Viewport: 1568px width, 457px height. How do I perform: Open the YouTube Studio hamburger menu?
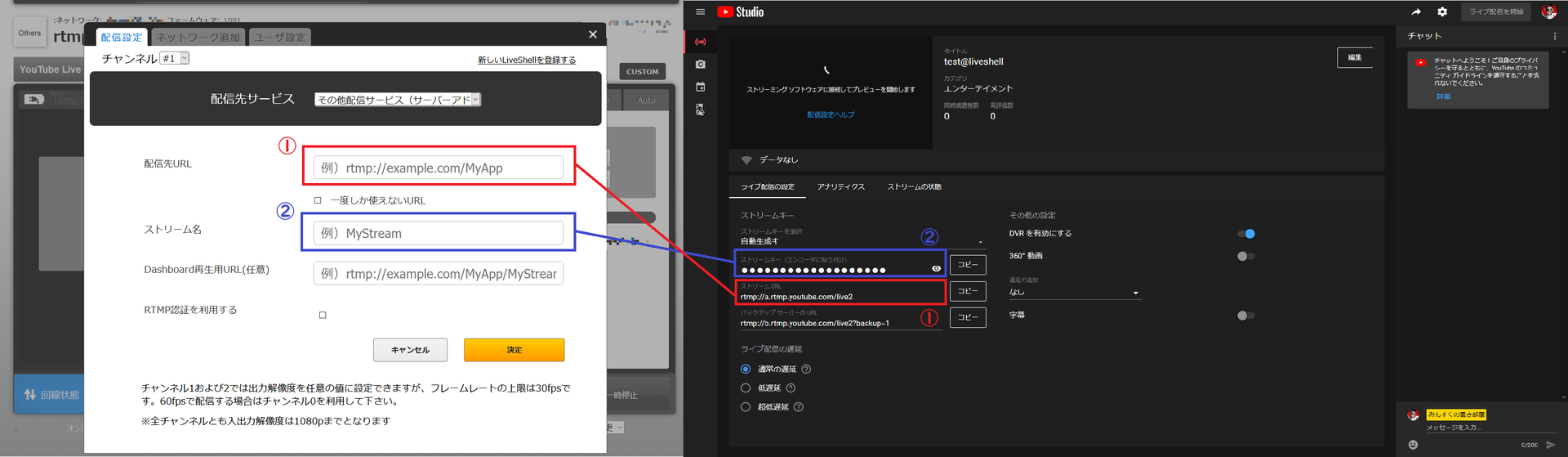700,12
